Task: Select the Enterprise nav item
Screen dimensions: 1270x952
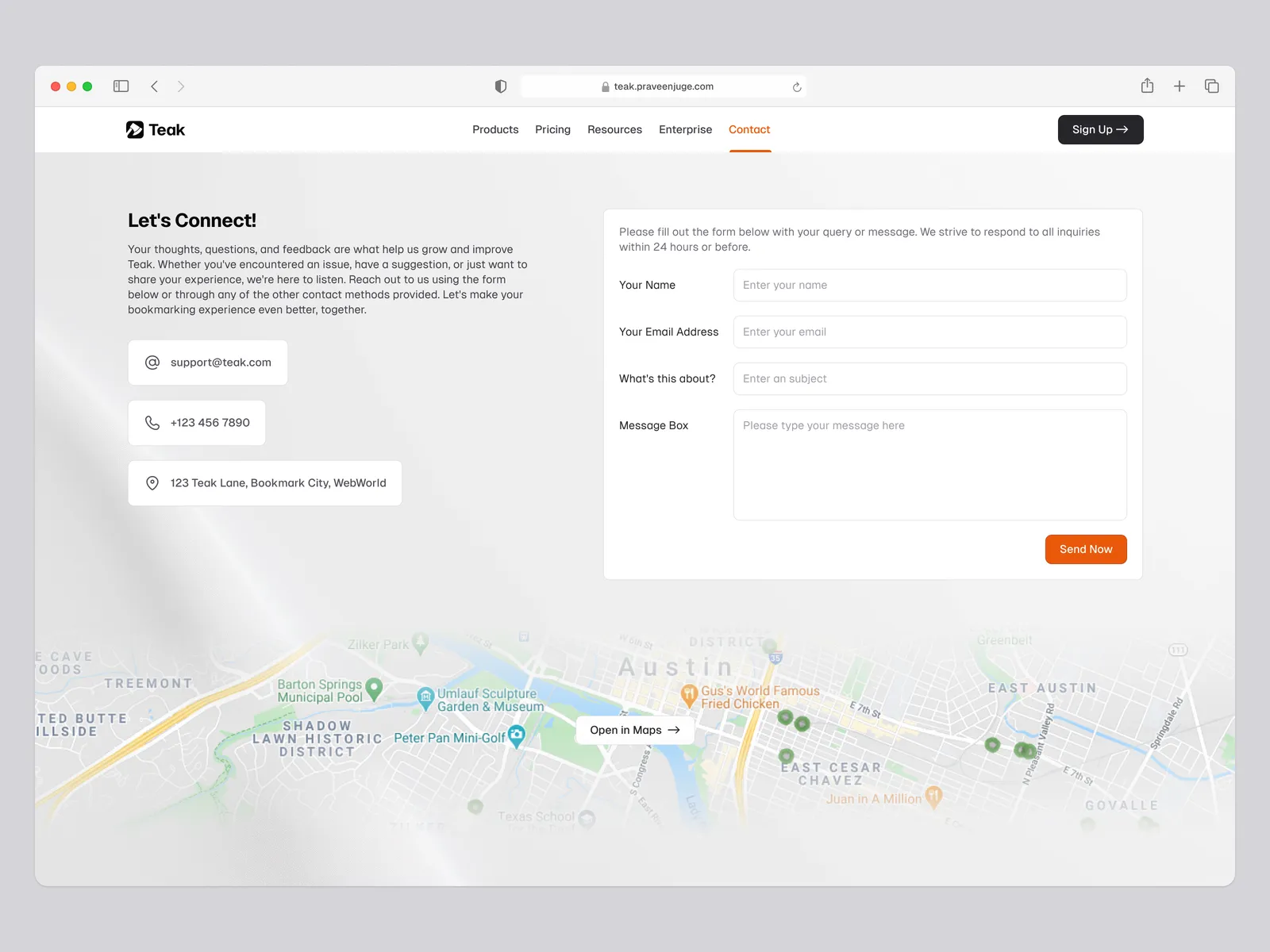Action: tap(685, 129)
